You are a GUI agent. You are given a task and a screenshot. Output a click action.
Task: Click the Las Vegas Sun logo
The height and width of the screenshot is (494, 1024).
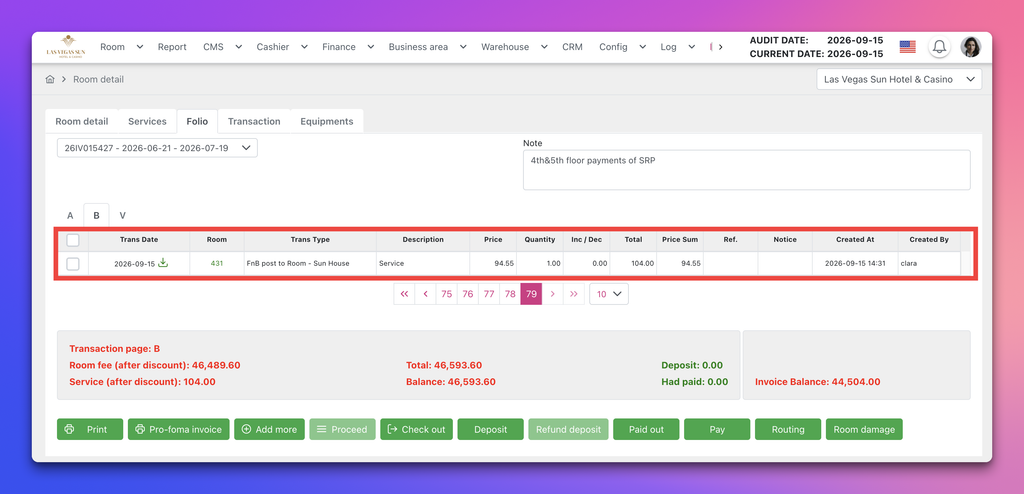click(64, 46)
